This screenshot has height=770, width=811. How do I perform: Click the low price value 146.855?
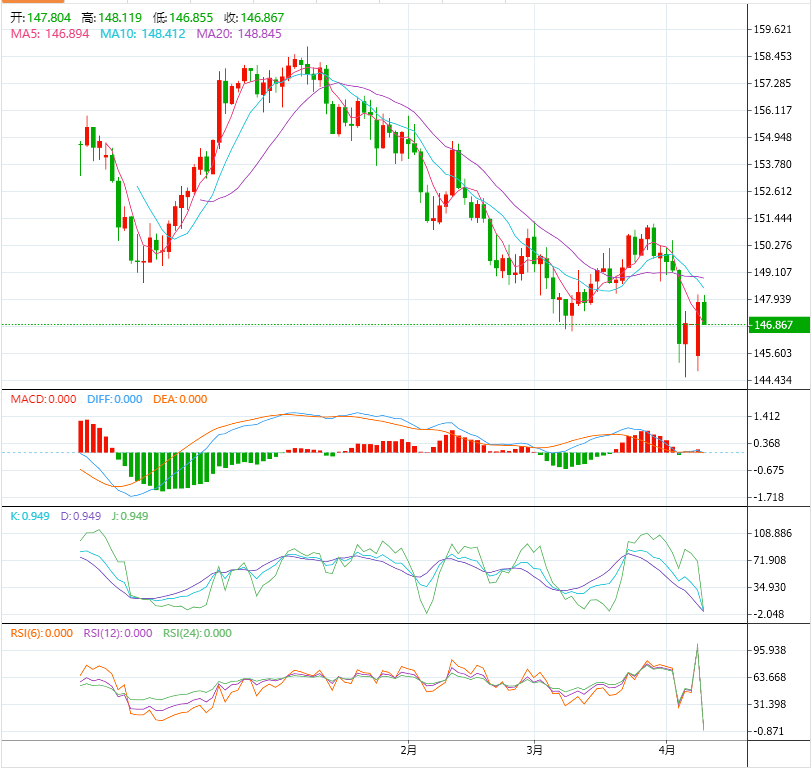coord(191,18)
